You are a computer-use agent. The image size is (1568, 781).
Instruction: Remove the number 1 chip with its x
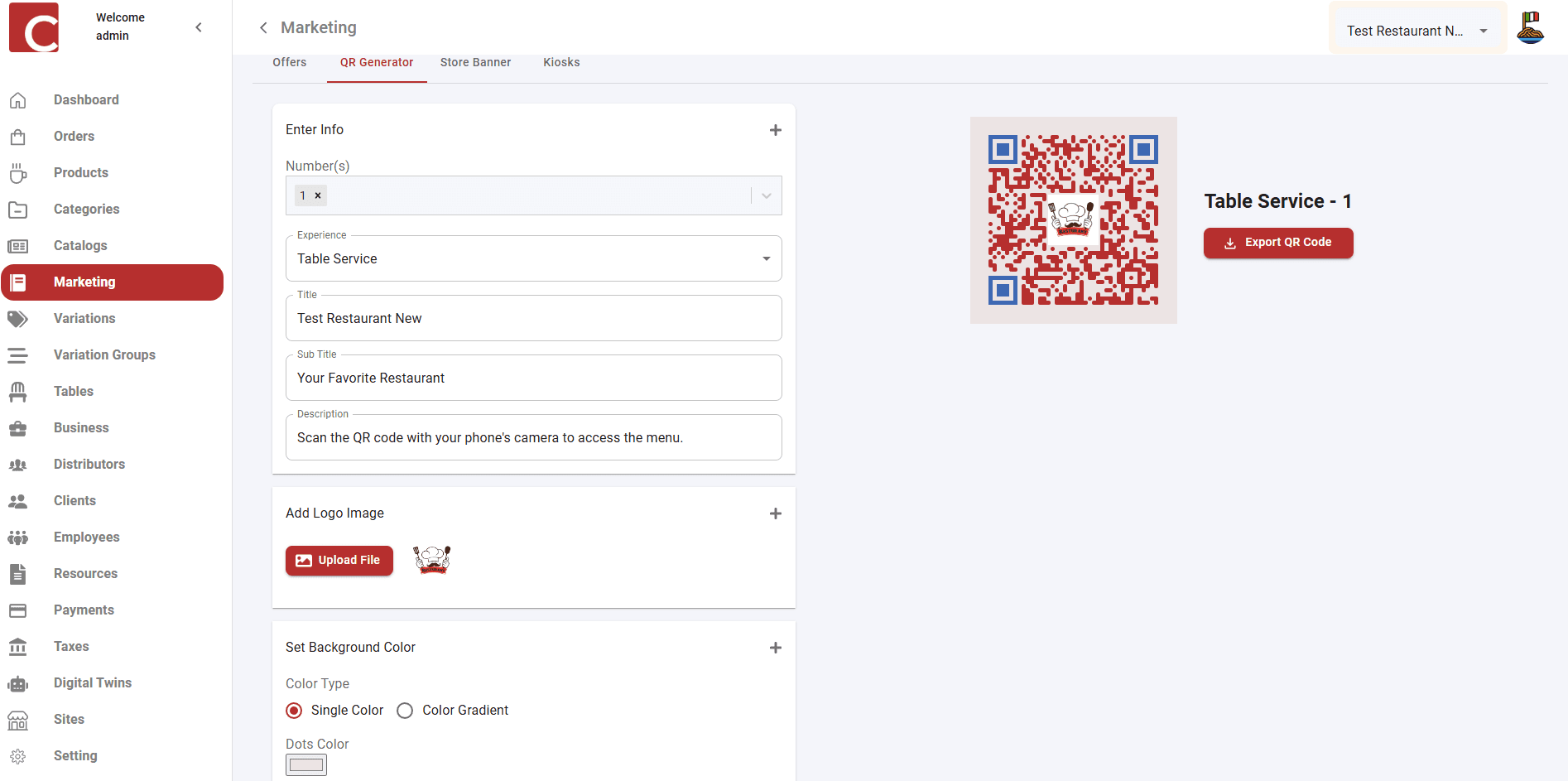(x=319, y=195)
